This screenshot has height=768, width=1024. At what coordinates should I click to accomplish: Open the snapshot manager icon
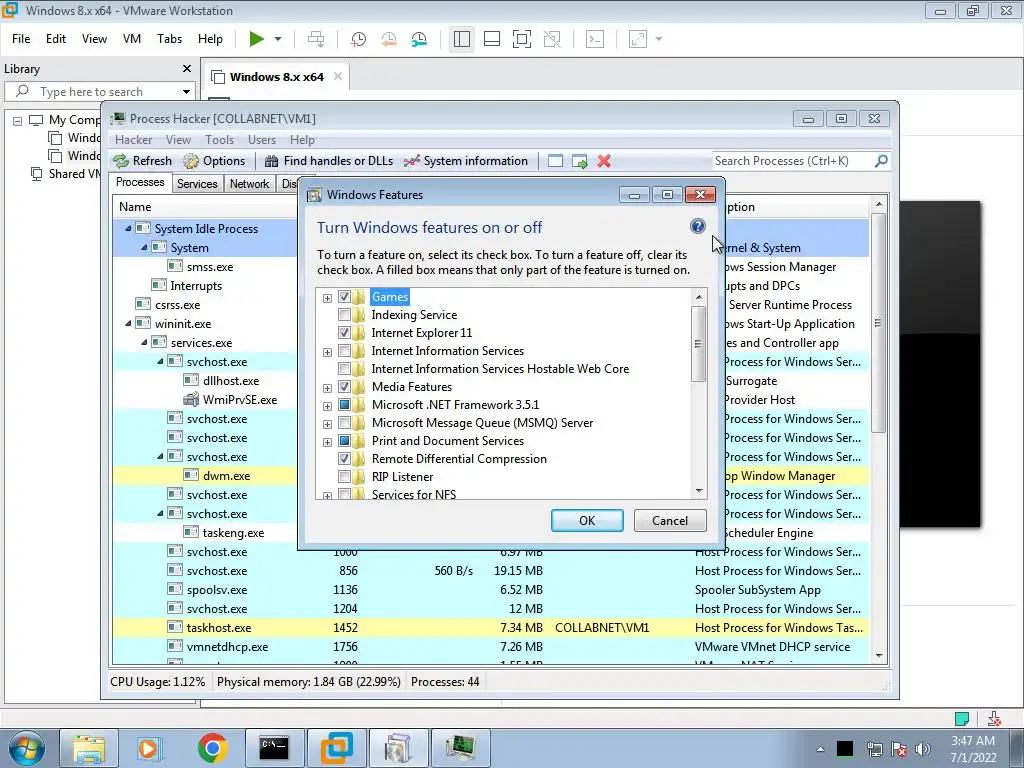pyautogui.click(x=419, y=39)
